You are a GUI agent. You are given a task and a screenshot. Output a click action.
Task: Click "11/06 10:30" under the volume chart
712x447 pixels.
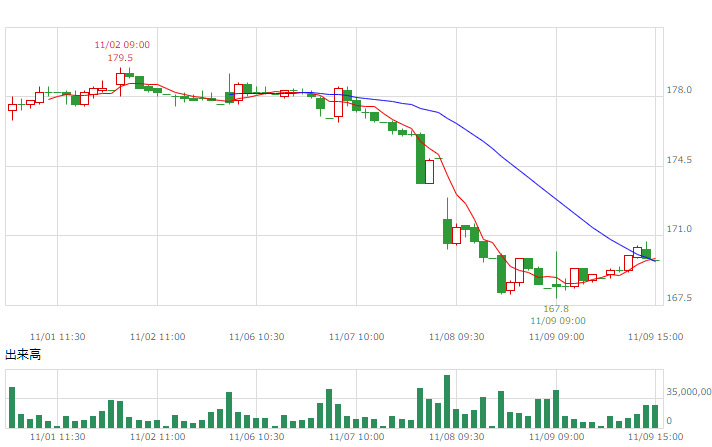point(257,437)
